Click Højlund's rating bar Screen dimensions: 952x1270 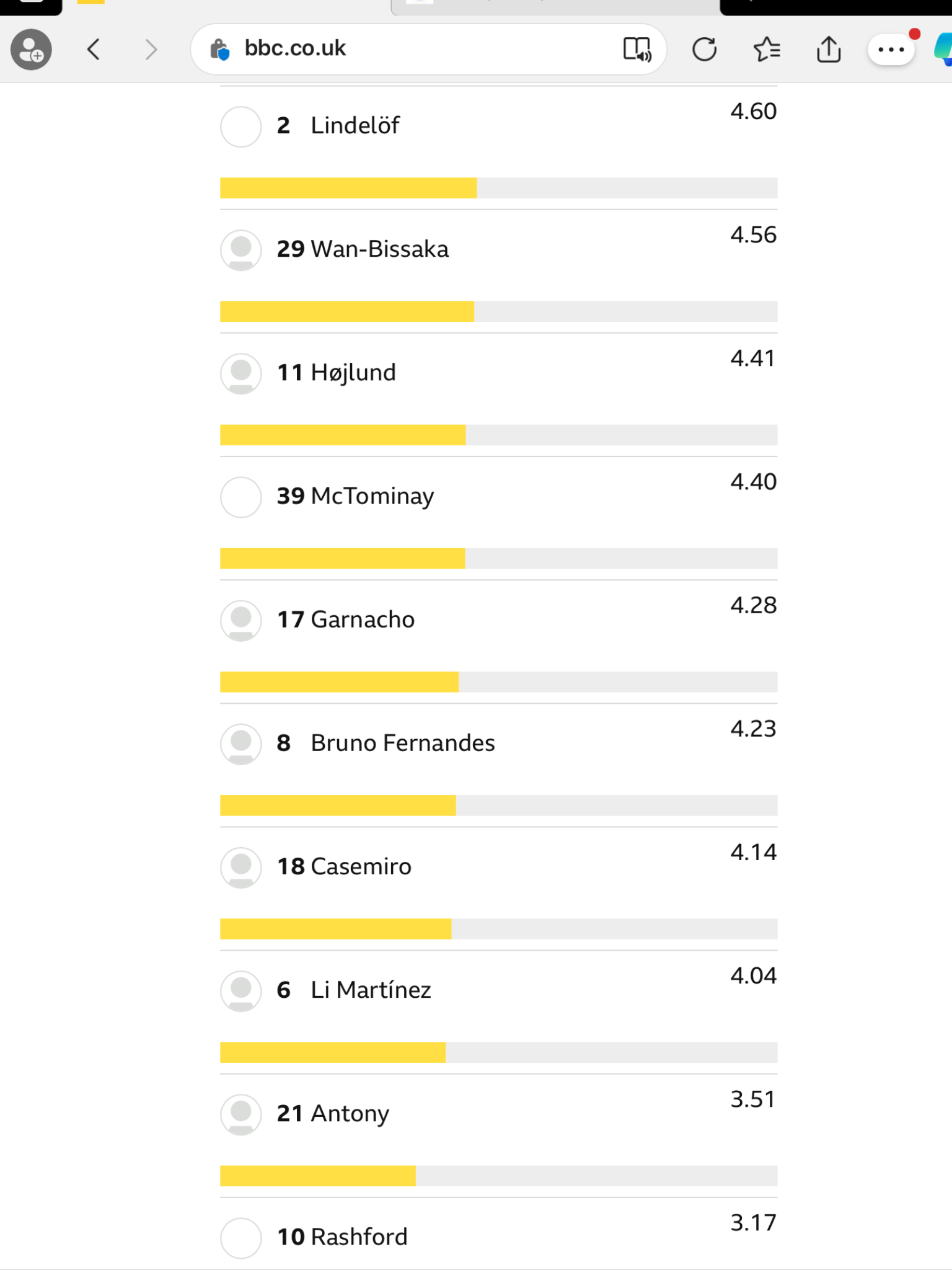coord(498,435)
